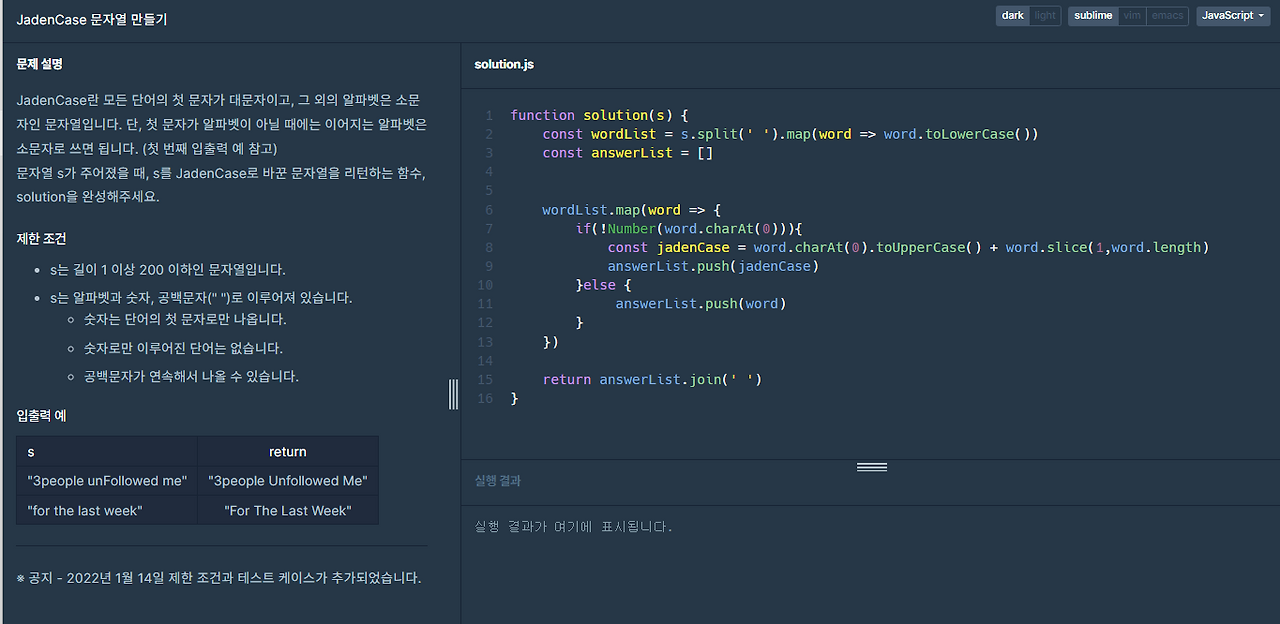Screen dimensions: 1280x624
Task: Click the "3people Unfollowed Me" return cell
Action: (x=288, y=480)
